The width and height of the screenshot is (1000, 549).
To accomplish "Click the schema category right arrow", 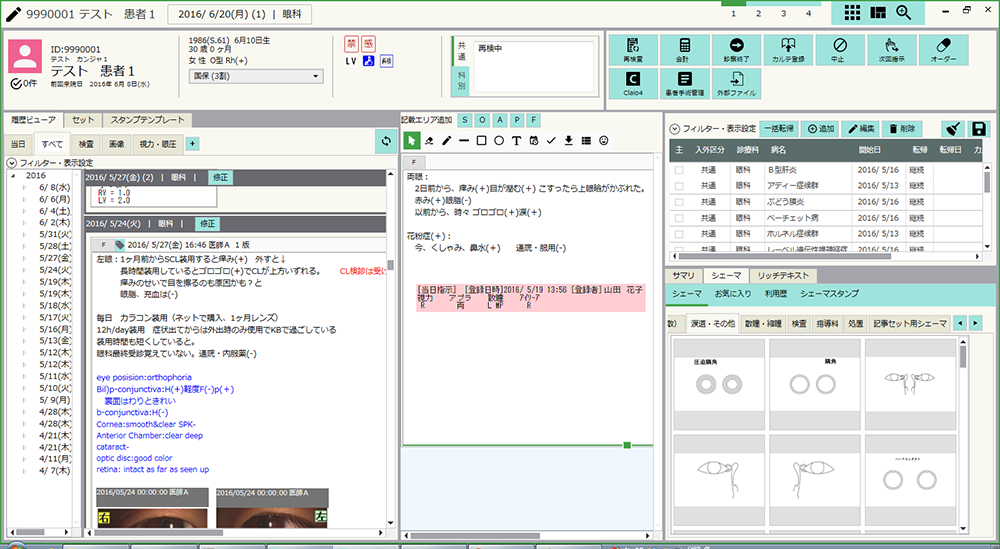I will pos(975,323).
